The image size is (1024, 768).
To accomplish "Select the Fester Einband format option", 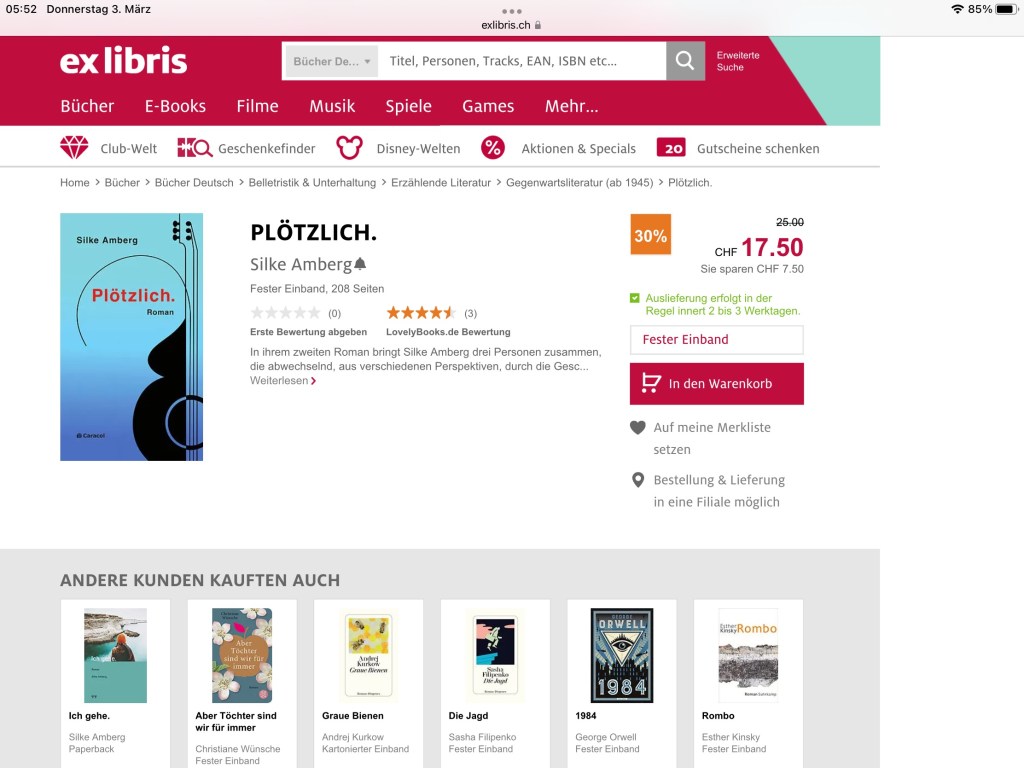I will point(716,340).
